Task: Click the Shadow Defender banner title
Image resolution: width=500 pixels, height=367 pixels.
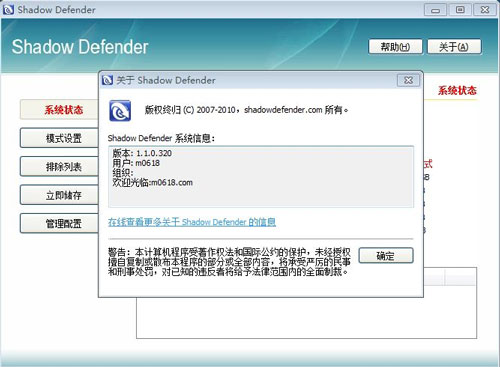Action: pos(80,47)
